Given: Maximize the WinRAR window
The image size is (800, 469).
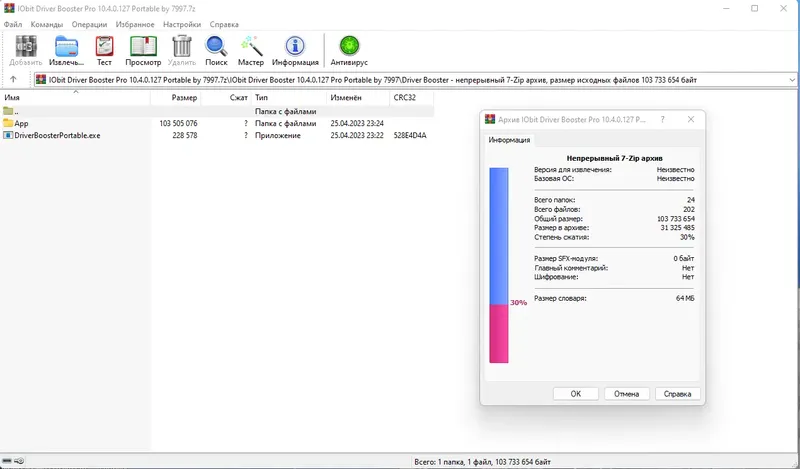Looking at the screenshot, I should [x=755, y=8].
